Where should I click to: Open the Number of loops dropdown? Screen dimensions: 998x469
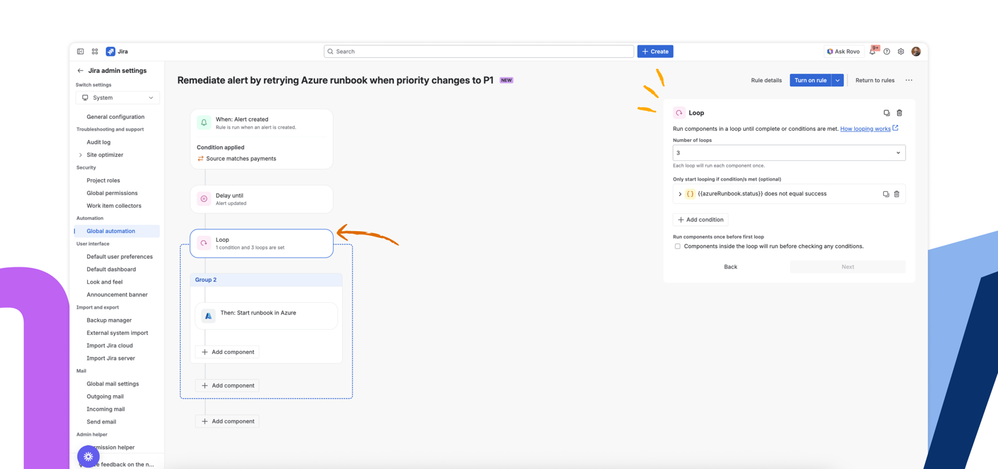tap(789, 153)
